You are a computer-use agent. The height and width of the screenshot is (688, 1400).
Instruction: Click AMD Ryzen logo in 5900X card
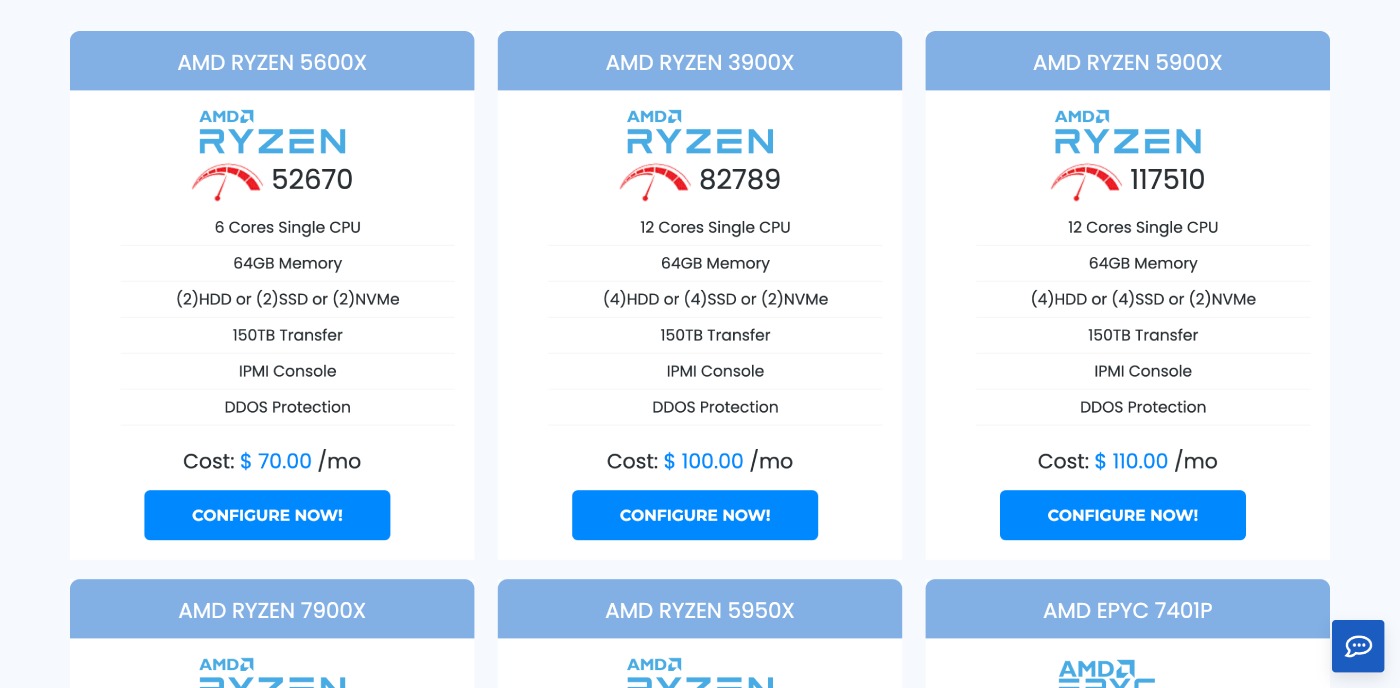(x=1127, y=132)
